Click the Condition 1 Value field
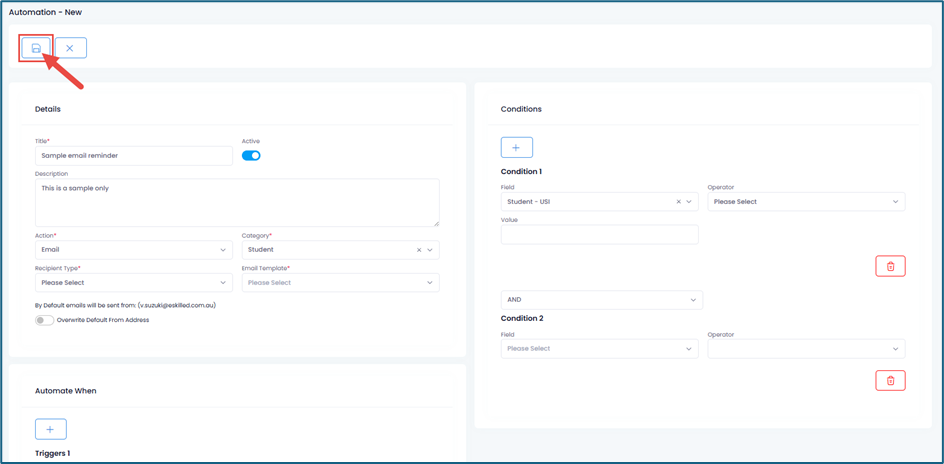The height and width of the screenshot is (464, 944). point(599,235)
